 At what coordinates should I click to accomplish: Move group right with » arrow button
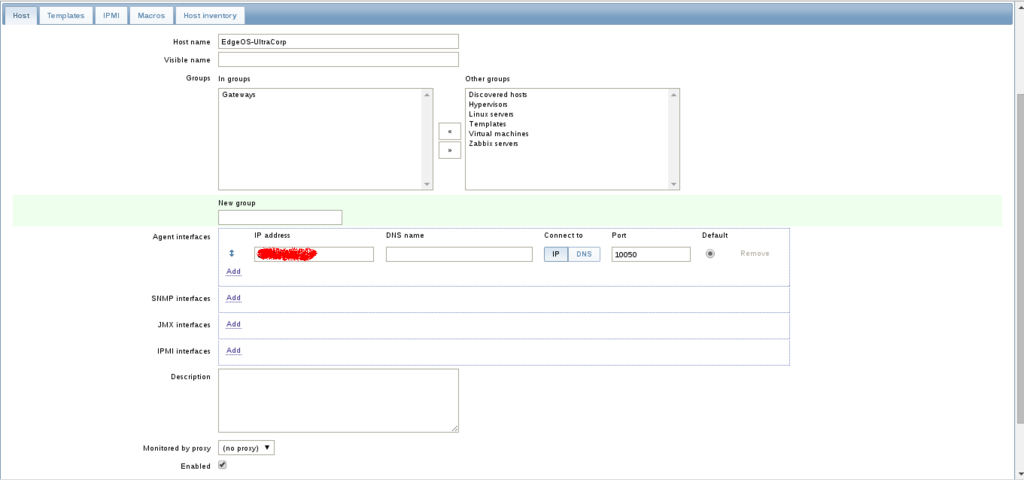pos(449,150)
